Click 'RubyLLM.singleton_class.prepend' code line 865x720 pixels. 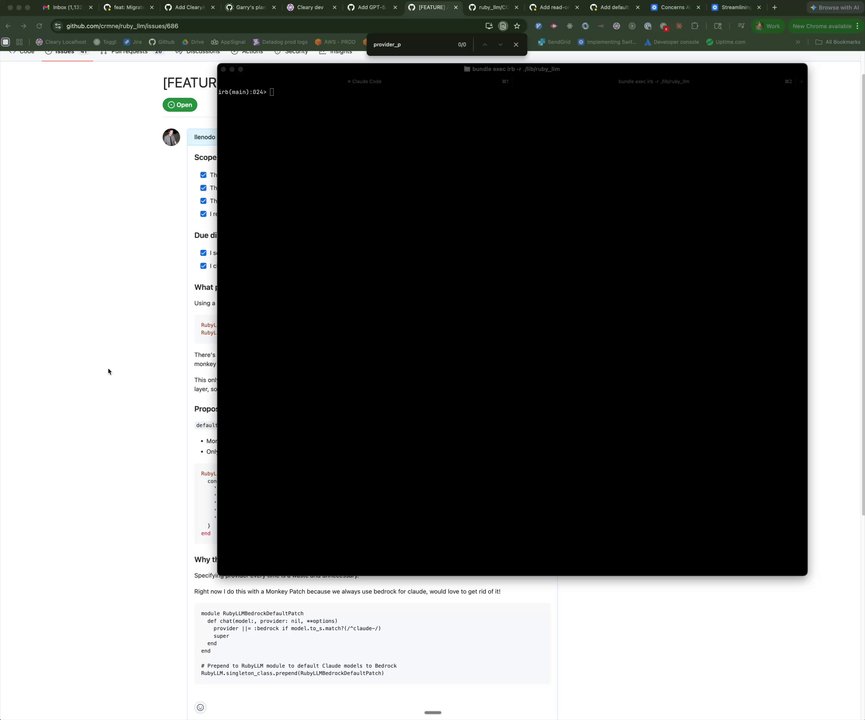(x=292, y=673)
